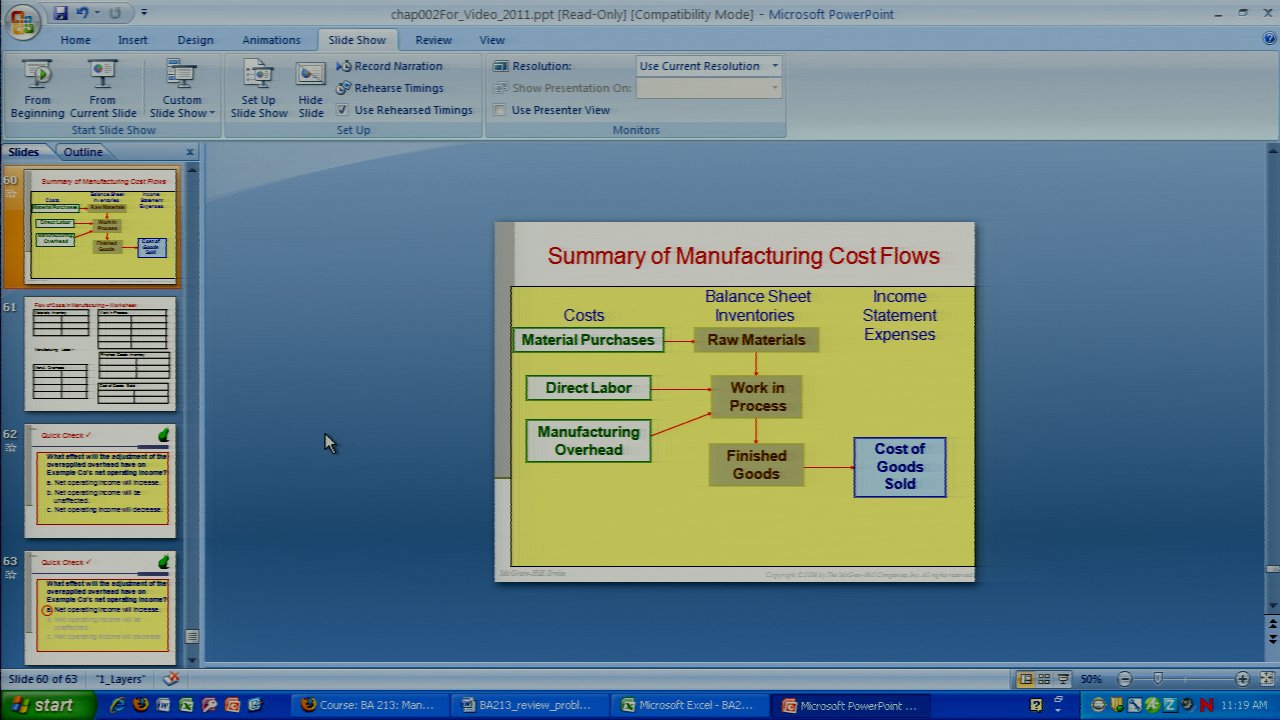Viewport: 1280px width, 720px height.
Task: Start slide show From Beginning
Action: click(x=37, y=88)
